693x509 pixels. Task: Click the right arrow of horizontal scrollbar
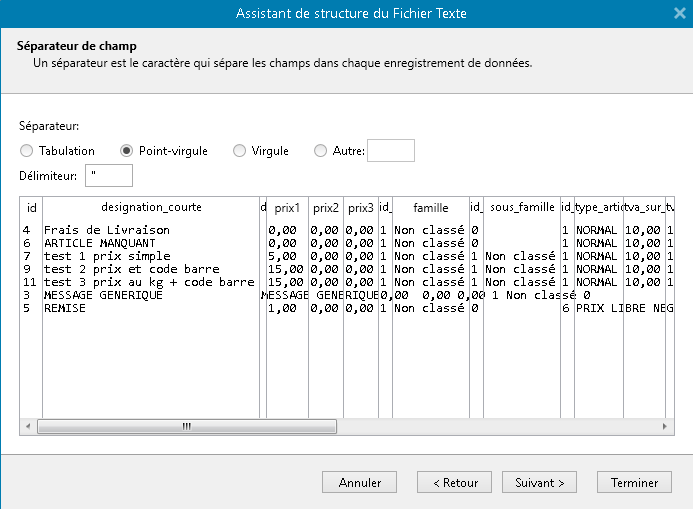click(x=665, y=426)
